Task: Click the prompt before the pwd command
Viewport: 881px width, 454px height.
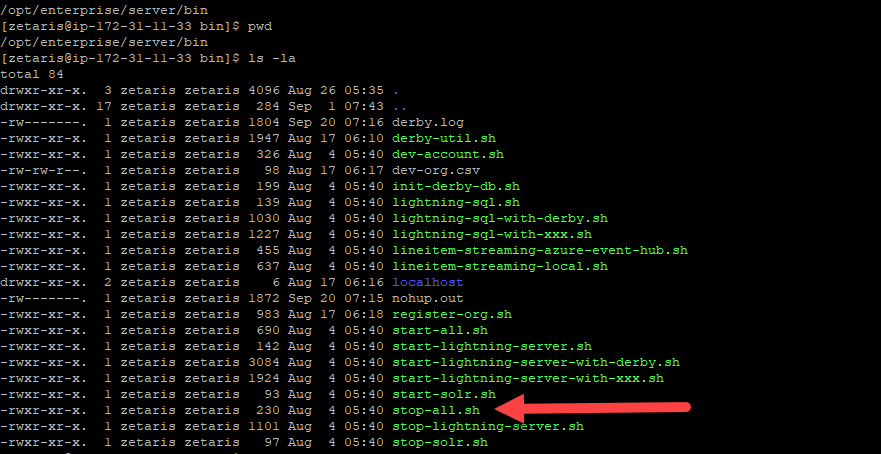Action: click(x=120, y=26)
